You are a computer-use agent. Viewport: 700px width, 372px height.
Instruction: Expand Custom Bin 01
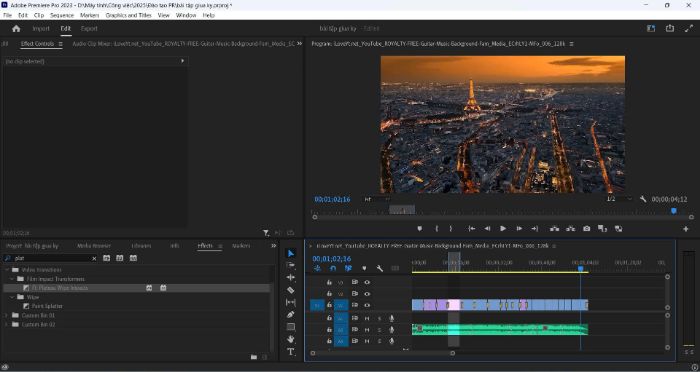7,315
